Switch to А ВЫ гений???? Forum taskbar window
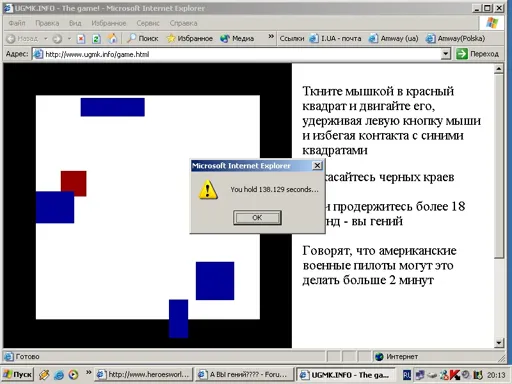This screenshot has width=512, height=384. click(x=244, y=375)
